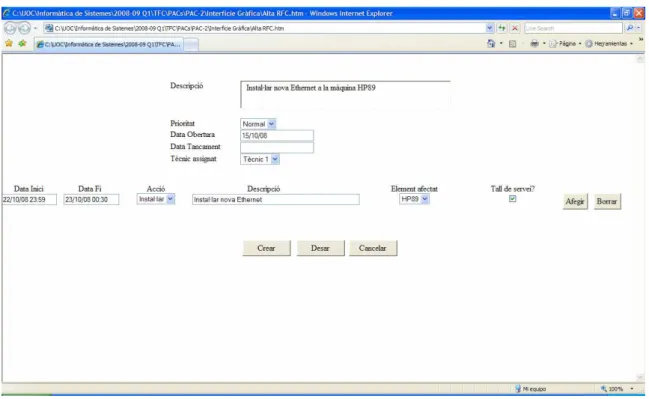Click the red Stop loading icon

514,28
